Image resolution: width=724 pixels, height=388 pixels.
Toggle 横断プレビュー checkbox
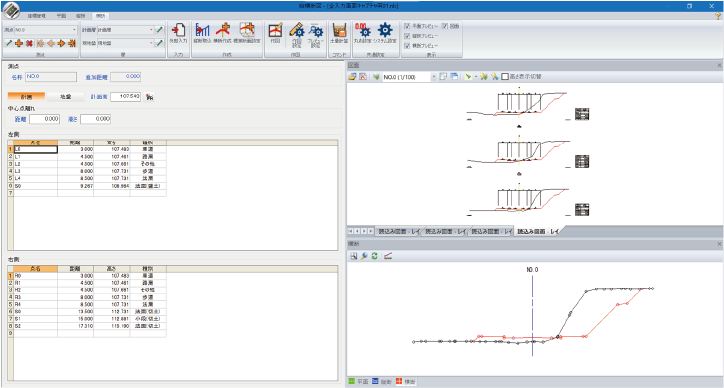[x=407, y=46]
